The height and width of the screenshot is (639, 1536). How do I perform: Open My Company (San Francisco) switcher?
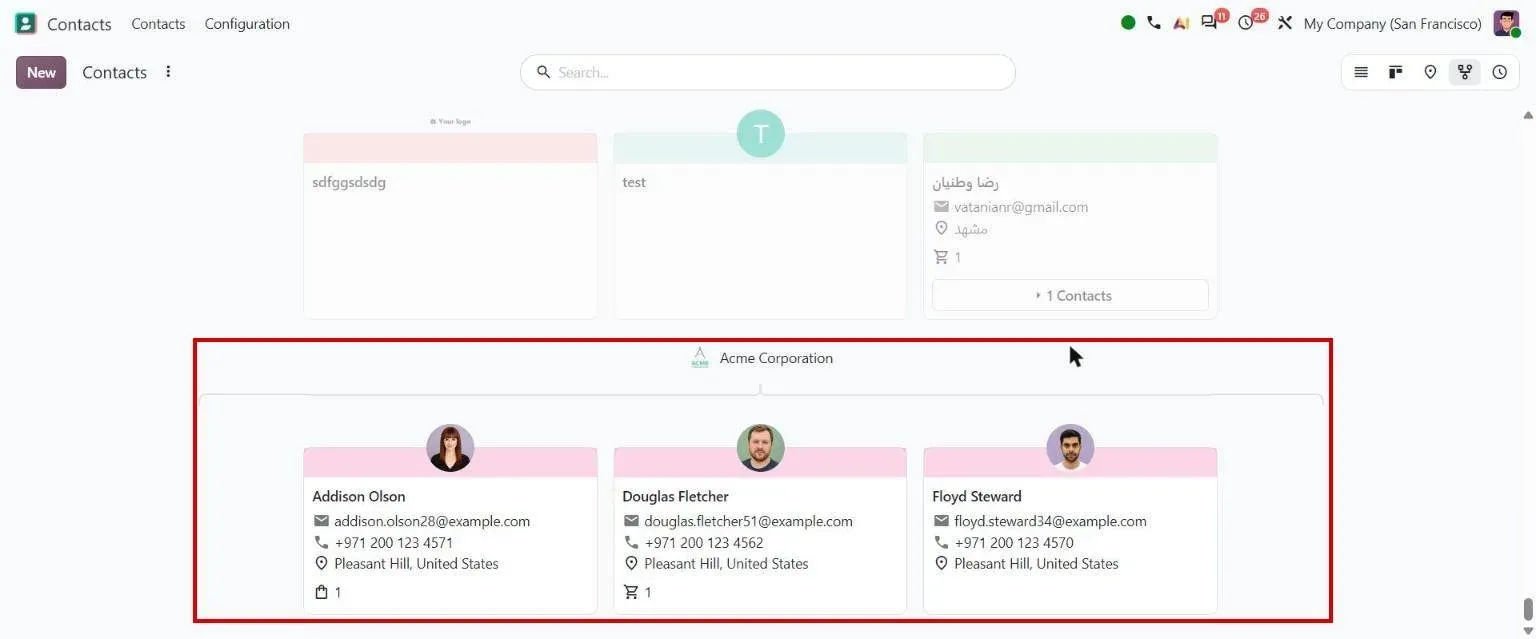pyautogui.click(x=1392, y=23)
